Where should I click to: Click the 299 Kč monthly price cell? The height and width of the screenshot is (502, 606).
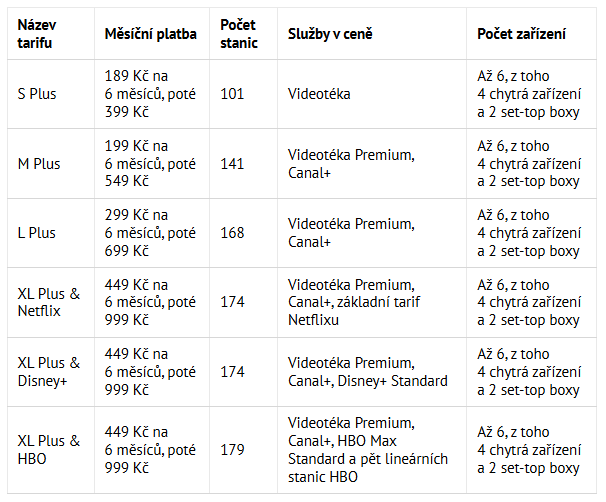click(150, 233)
